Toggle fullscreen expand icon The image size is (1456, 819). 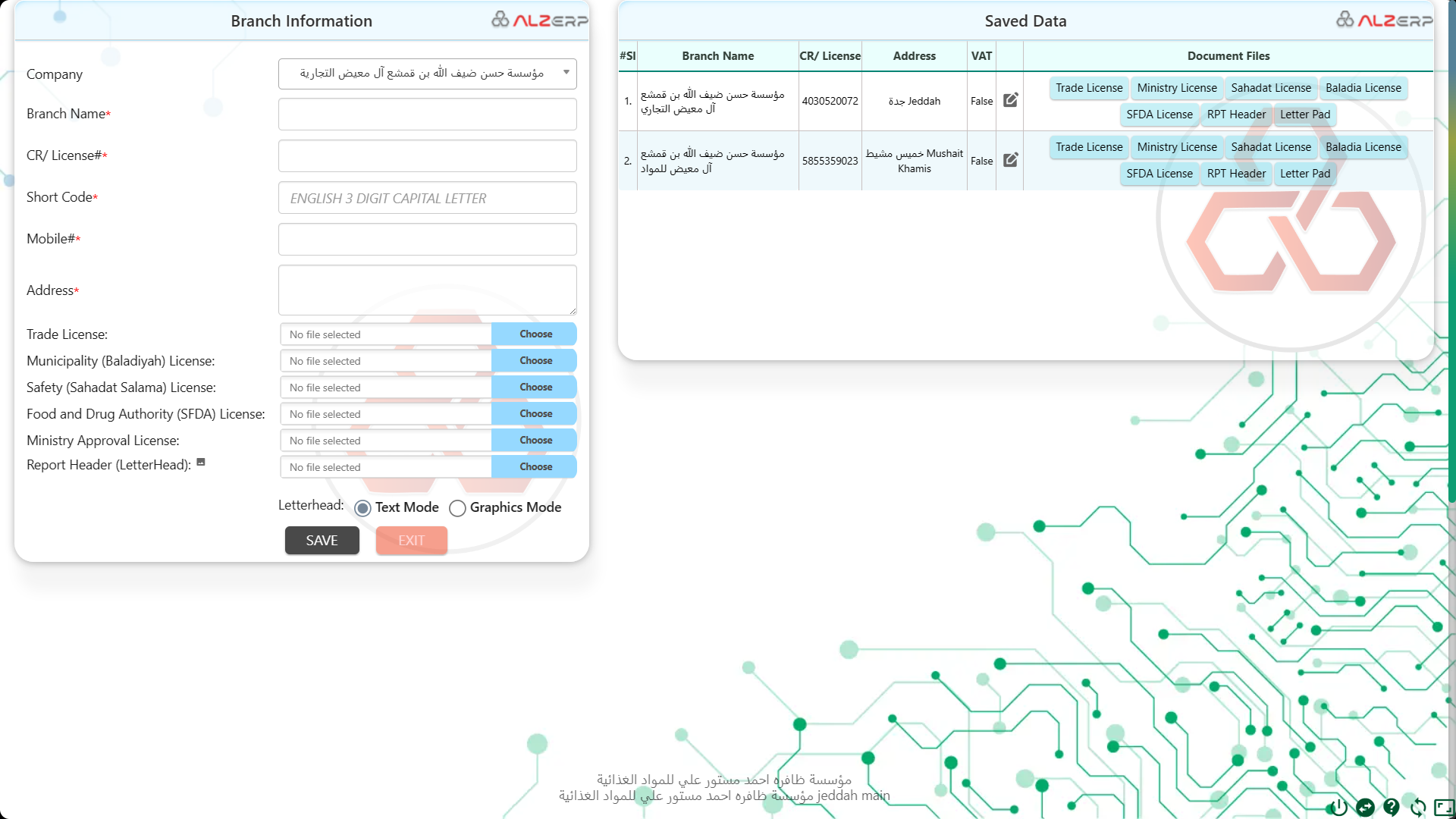1444,808
